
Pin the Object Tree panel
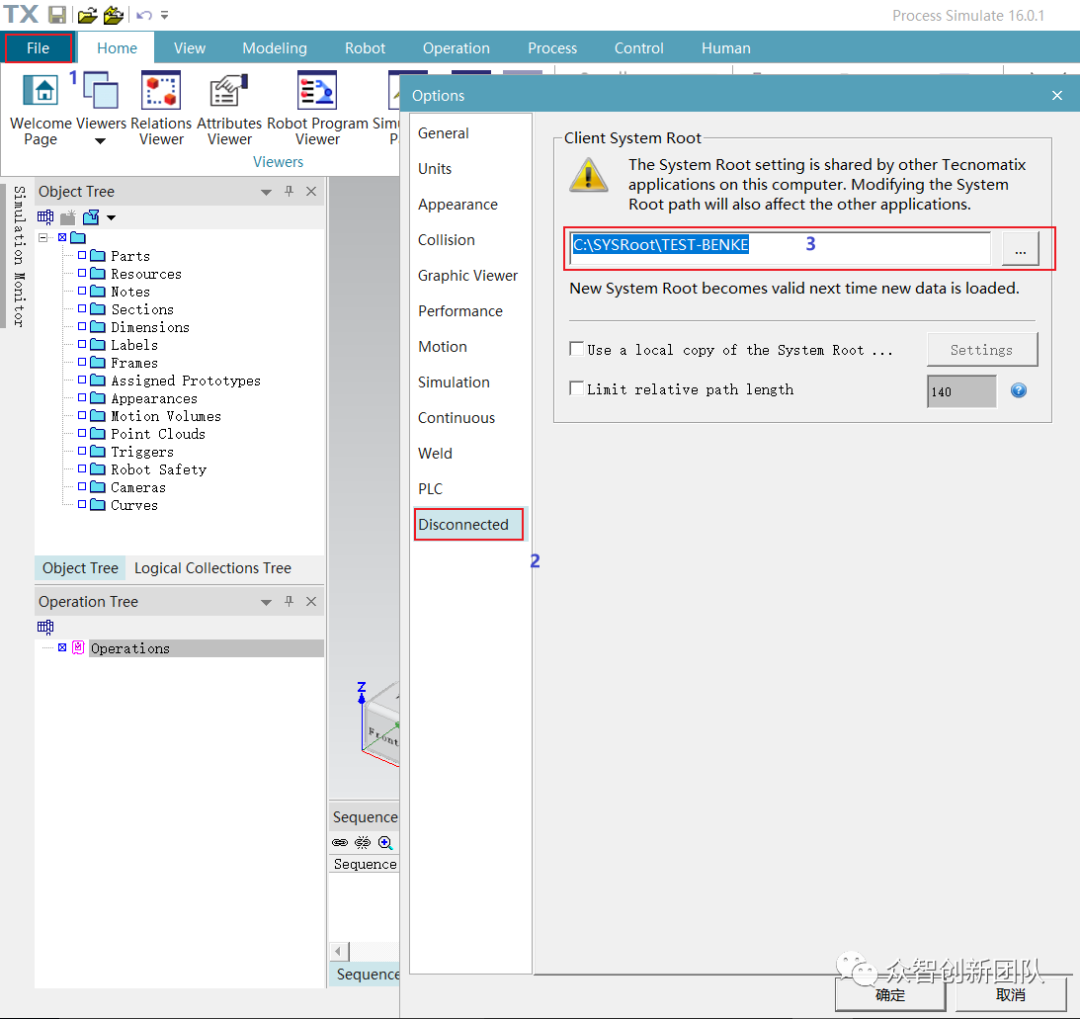tap(289, 191)
